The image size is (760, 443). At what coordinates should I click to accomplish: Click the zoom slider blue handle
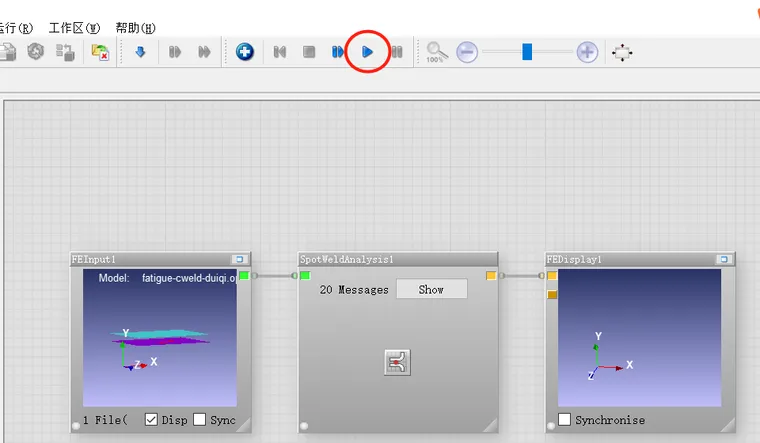527,52
